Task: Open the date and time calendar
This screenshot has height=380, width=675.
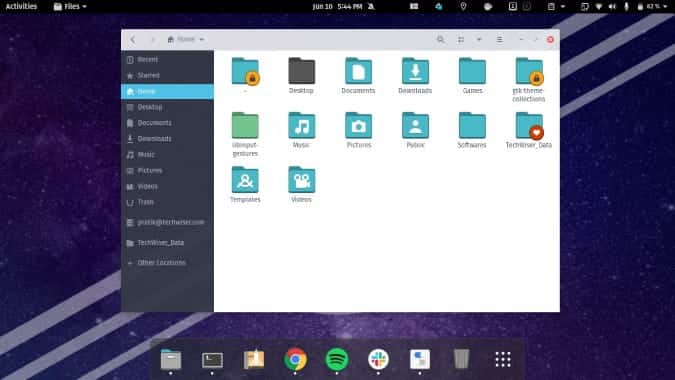Action: (x=338, y=6)
